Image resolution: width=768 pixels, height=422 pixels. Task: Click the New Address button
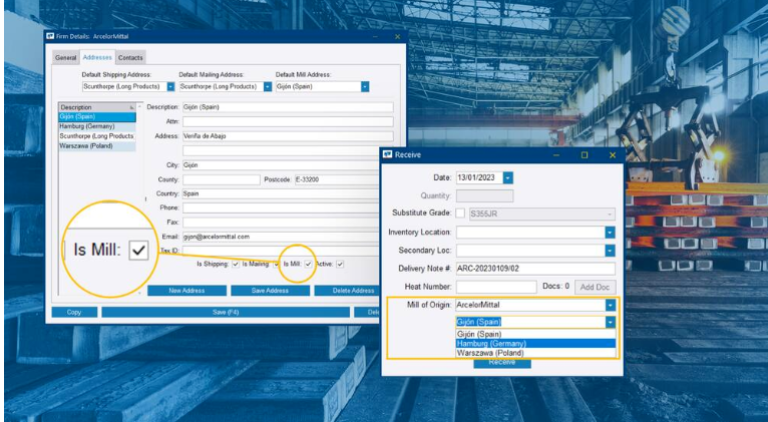click(x=187, y=291)
